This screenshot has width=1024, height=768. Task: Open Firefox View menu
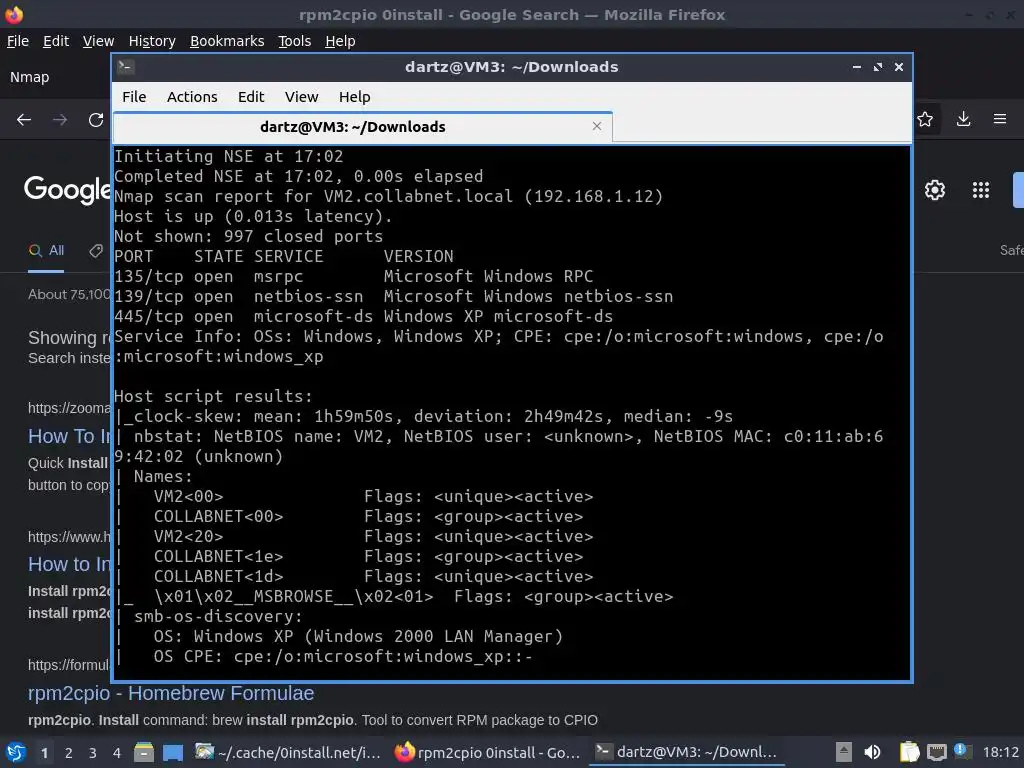click(98, 41)
